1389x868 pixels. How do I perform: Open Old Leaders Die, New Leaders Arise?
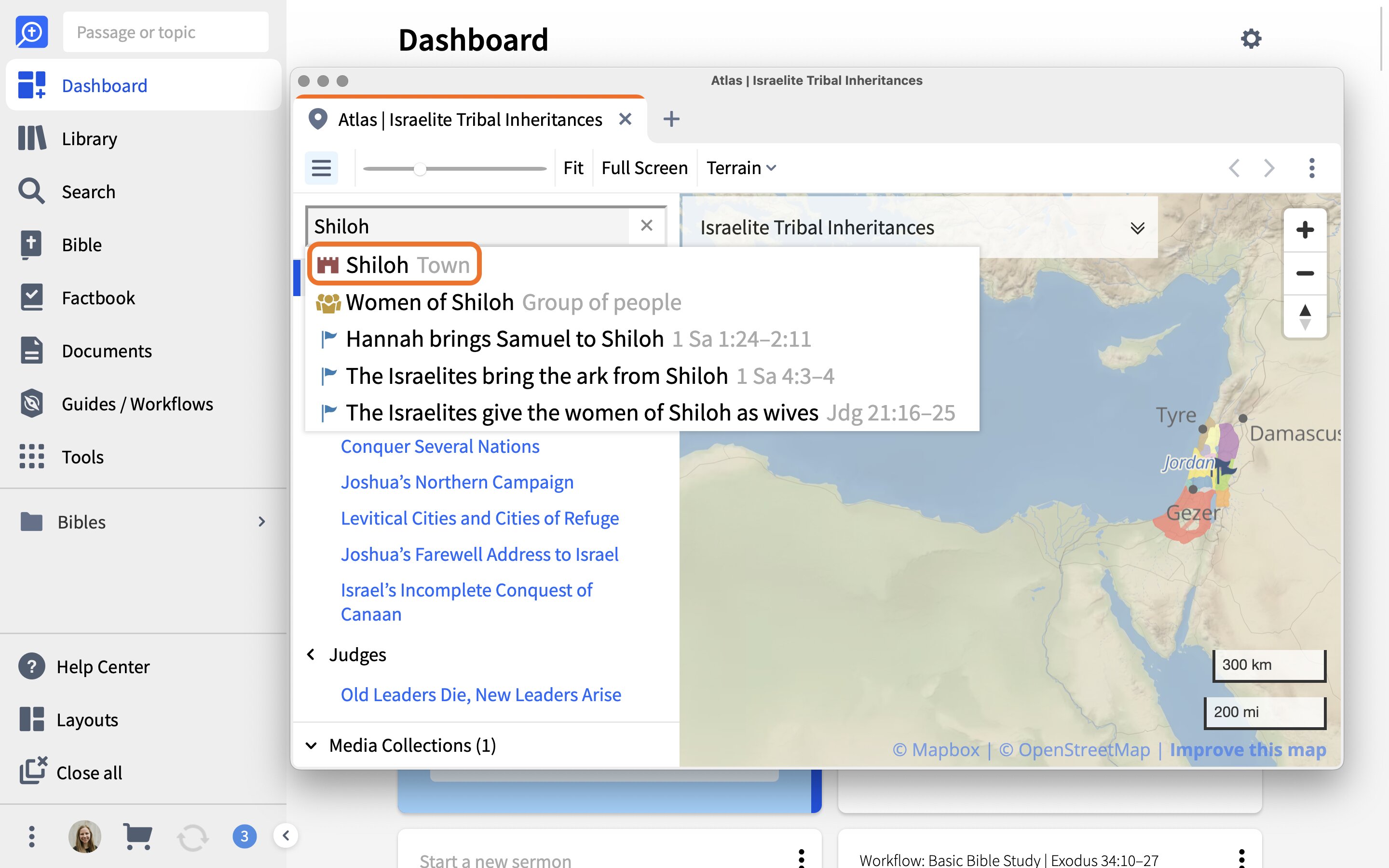click(x=481, y=694)
